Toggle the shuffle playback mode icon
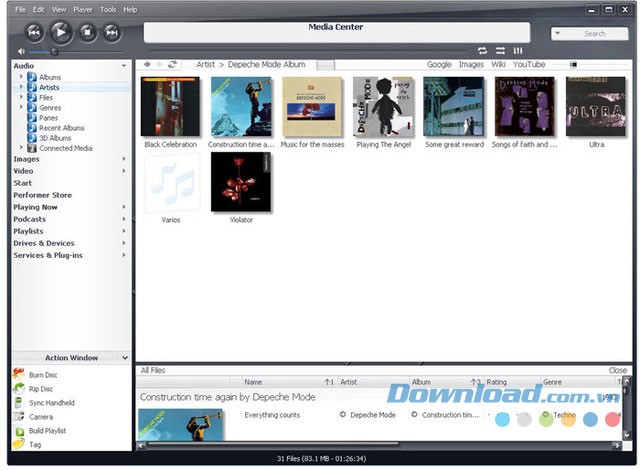Viewport: 640px width, 470px height. tap(499, 50)
